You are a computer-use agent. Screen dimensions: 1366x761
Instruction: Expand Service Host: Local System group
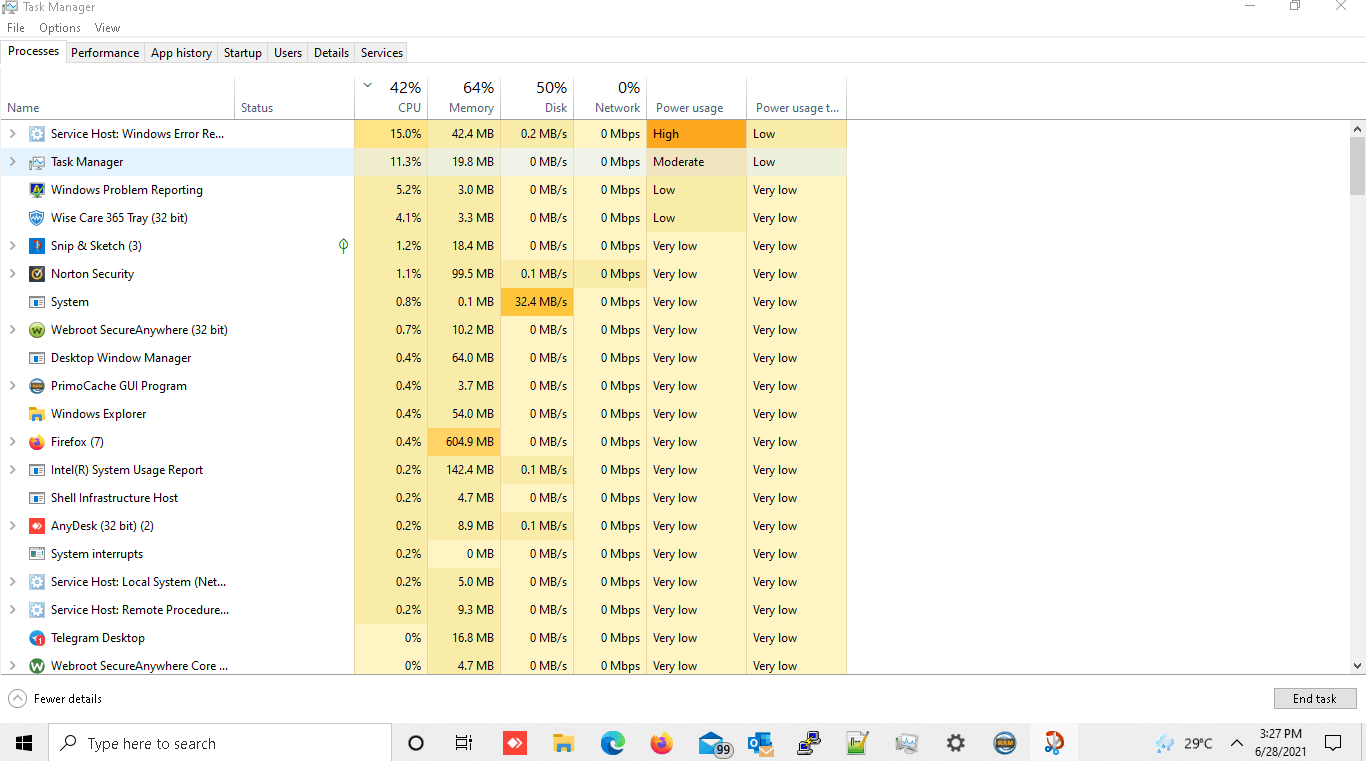(x=13, y=582)
